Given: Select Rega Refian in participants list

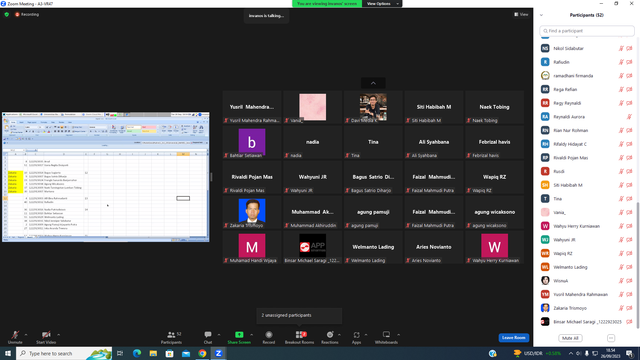Looking at the screenshot, I should (587, 89).
